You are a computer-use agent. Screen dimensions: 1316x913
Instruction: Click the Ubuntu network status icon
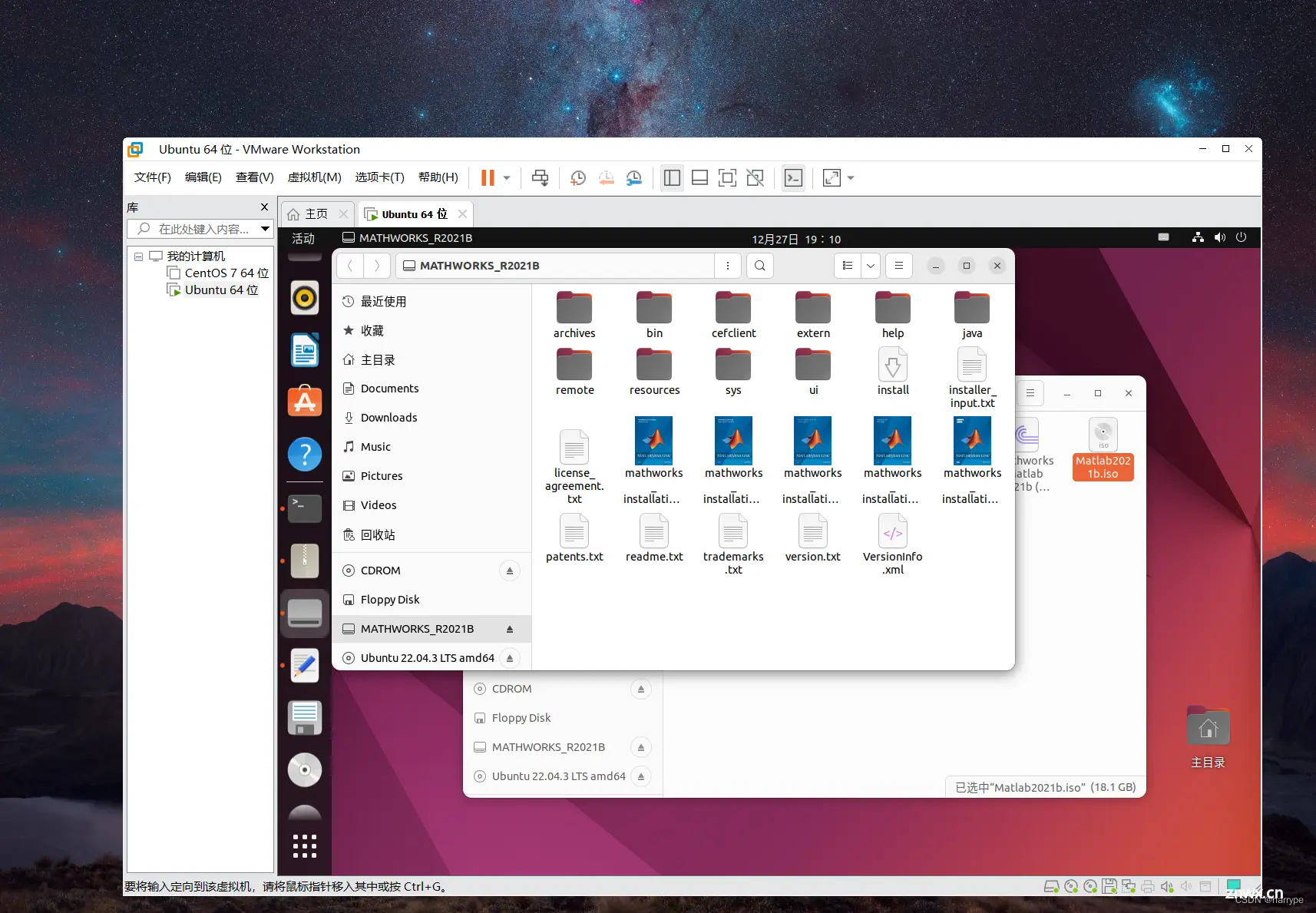click(1198, 238)
